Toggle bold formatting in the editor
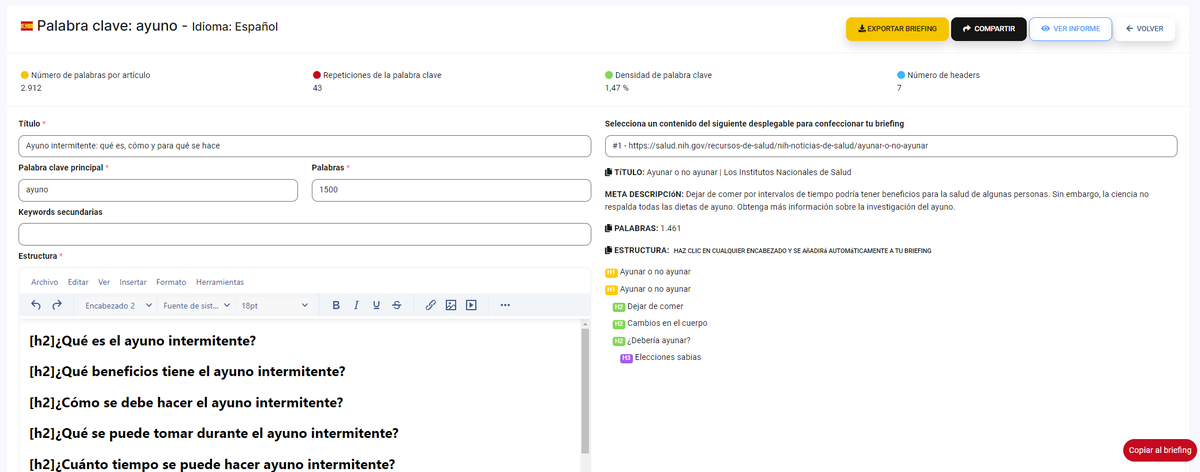Screen dimensions: 1200x472 click(336, 305)
